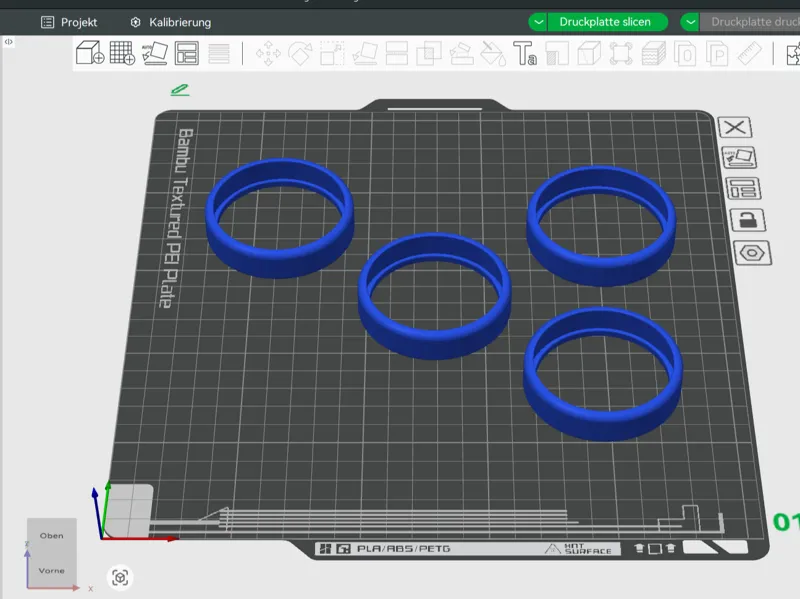The image size is (800, 599).
Task: Reset camera view with the cube icon
Action: click(x=120, y=578)
